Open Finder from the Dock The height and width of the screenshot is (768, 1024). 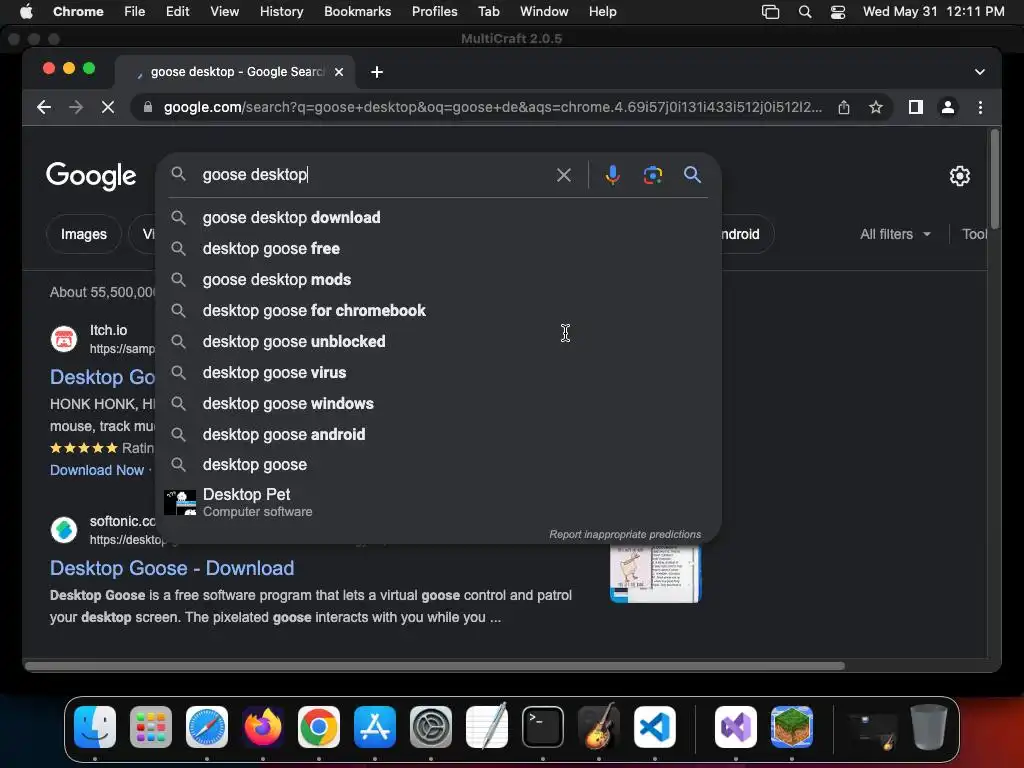click(x=95, y=727)
